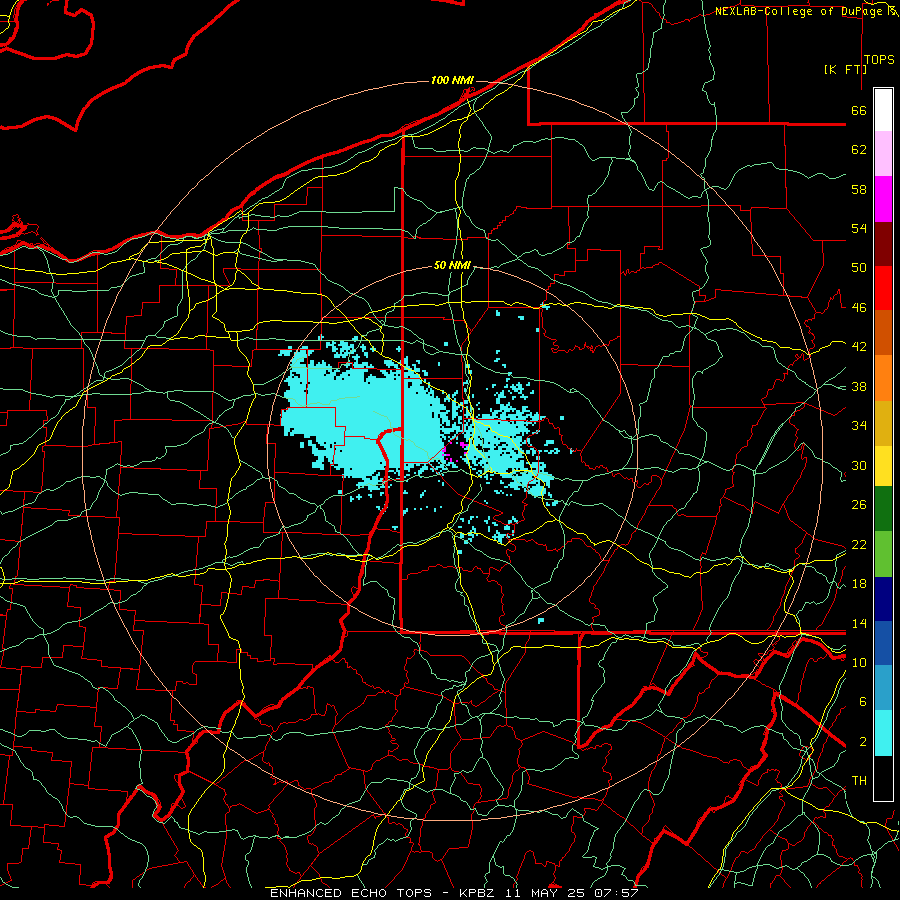Select the light green swatch near 22
Viewport: 900px width, 900px height.
[x=883, y=554]
